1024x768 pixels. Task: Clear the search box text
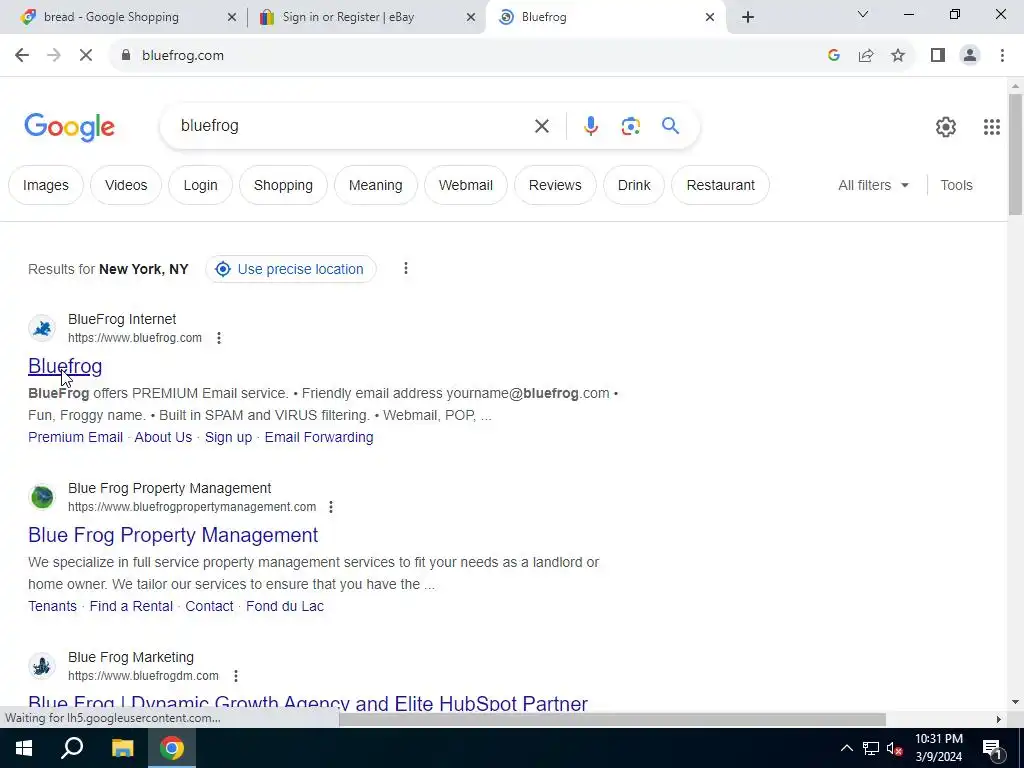coord(541,126)
